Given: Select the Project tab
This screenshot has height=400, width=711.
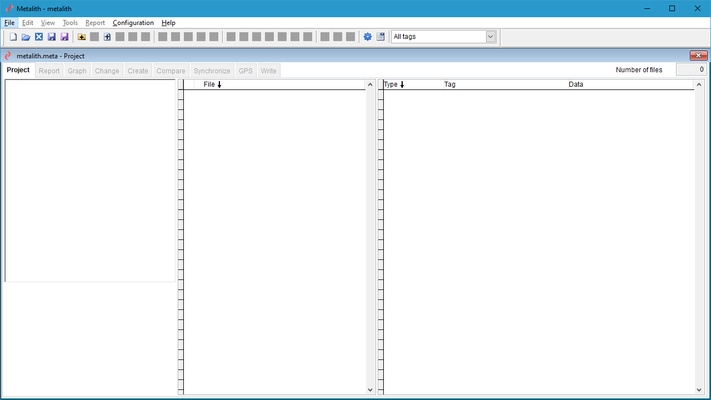Looking at the screenshot, I should 18,70.
